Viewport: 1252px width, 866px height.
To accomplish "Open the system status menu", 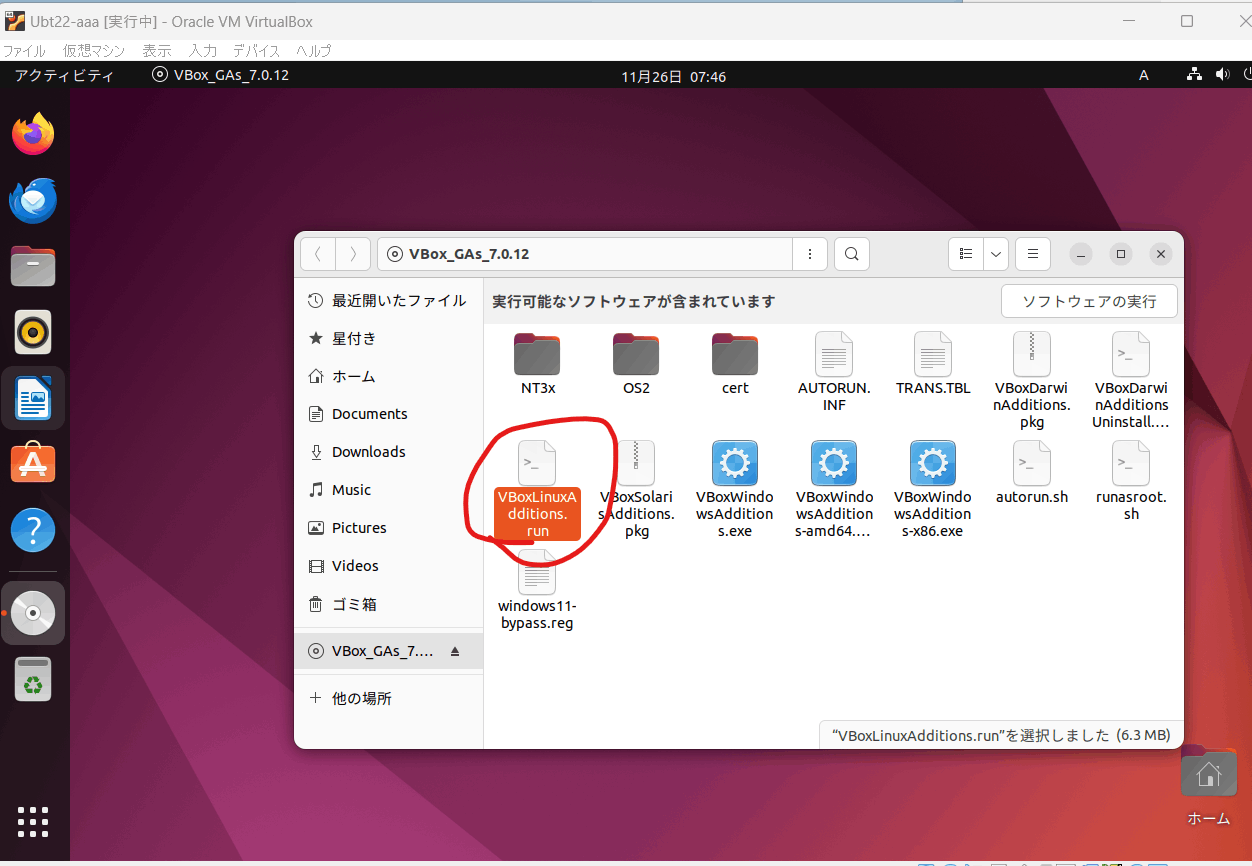I will tap(1220, 75).
